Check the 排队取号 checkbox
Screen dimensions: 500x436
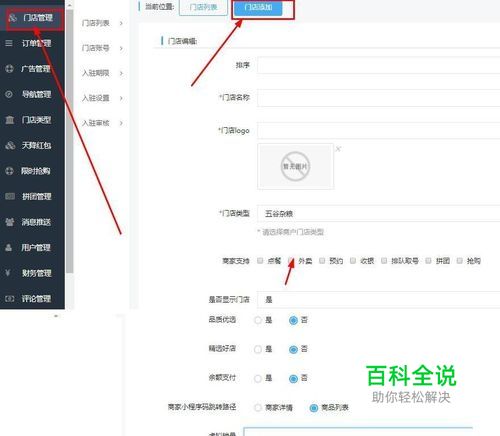click(384, 261)
